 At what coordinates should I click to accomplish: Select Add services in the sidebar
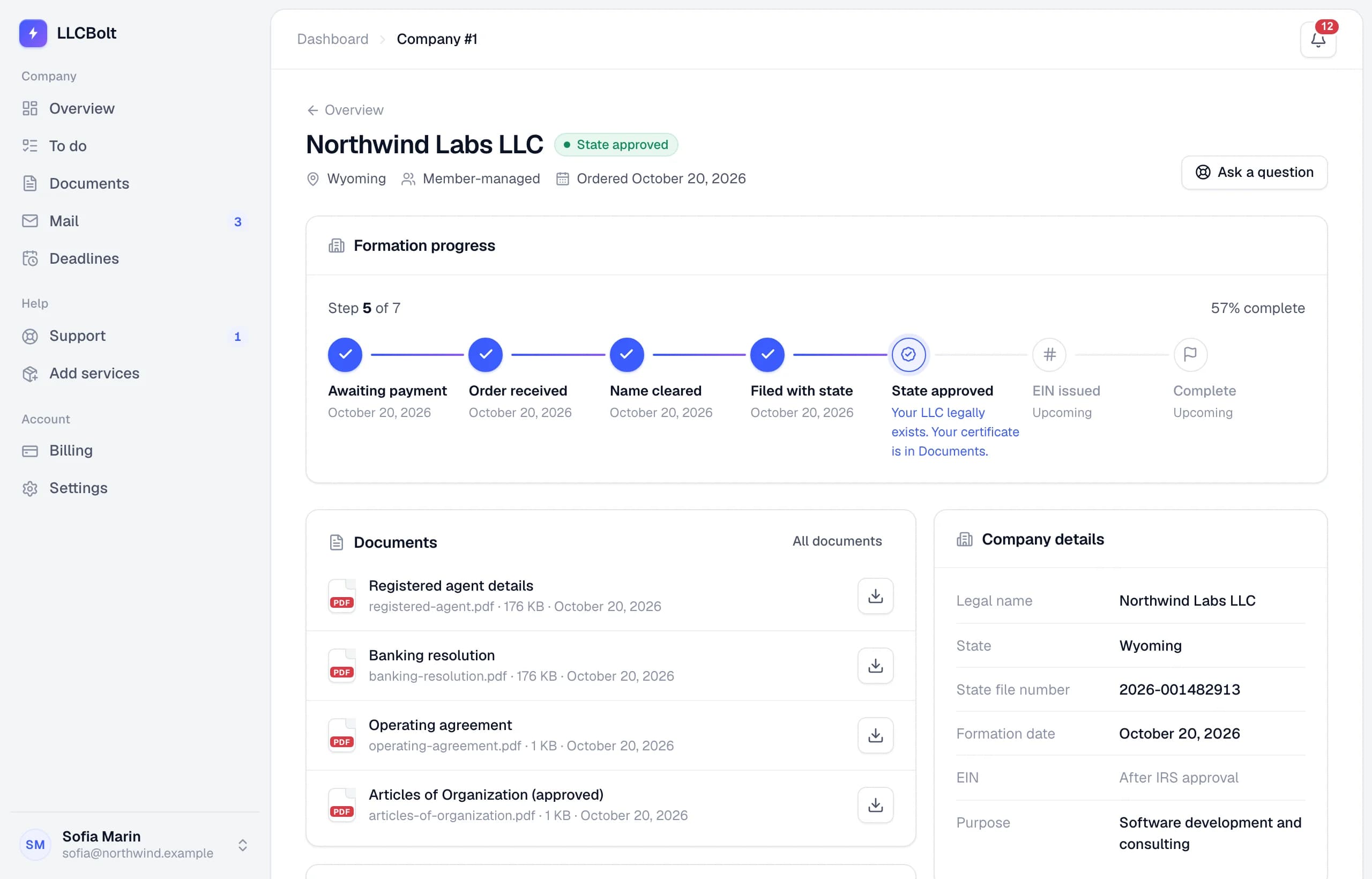pos(135,374)
